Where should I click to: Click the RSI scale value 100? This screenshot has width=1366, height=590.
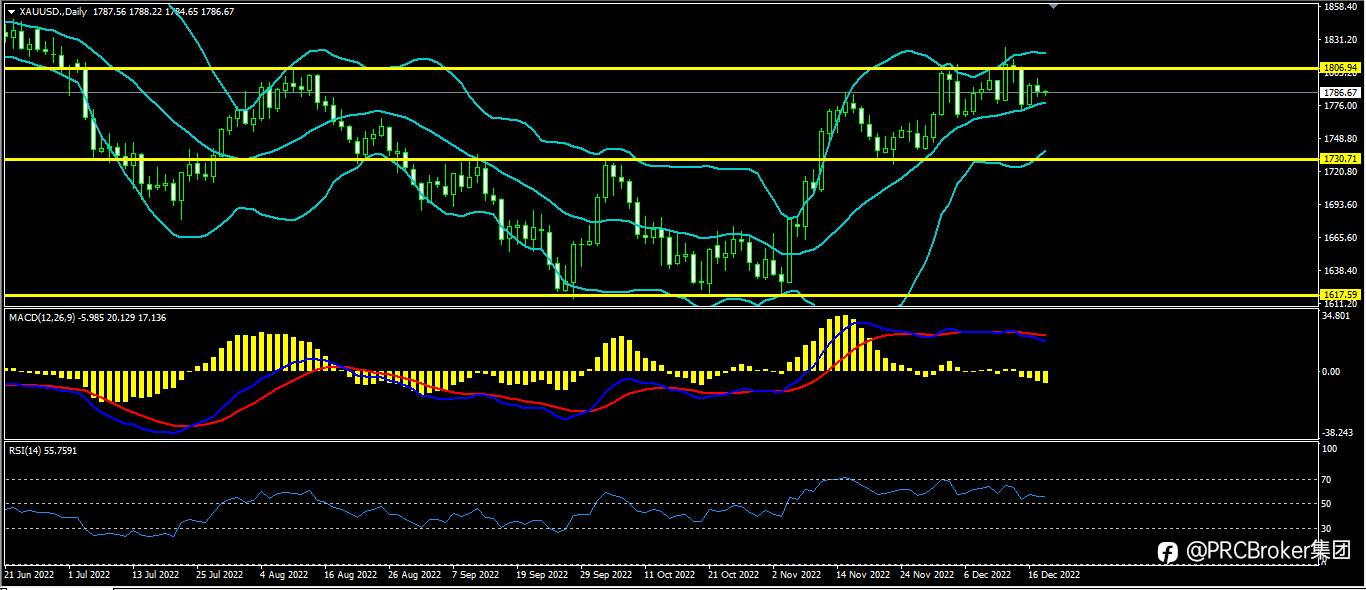[x=1330, y=449]
